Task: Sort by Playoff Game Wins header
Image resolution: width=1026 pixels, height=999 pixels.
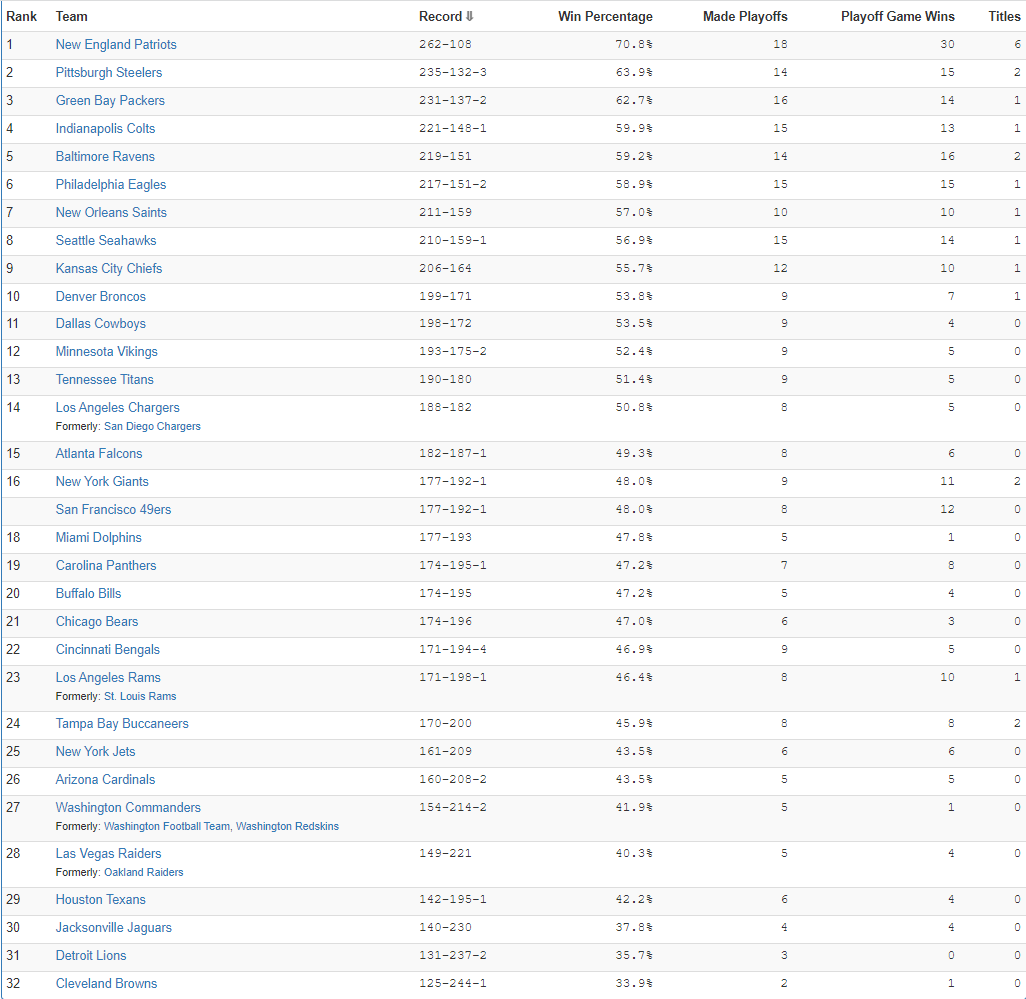Action: pos(898,16)
